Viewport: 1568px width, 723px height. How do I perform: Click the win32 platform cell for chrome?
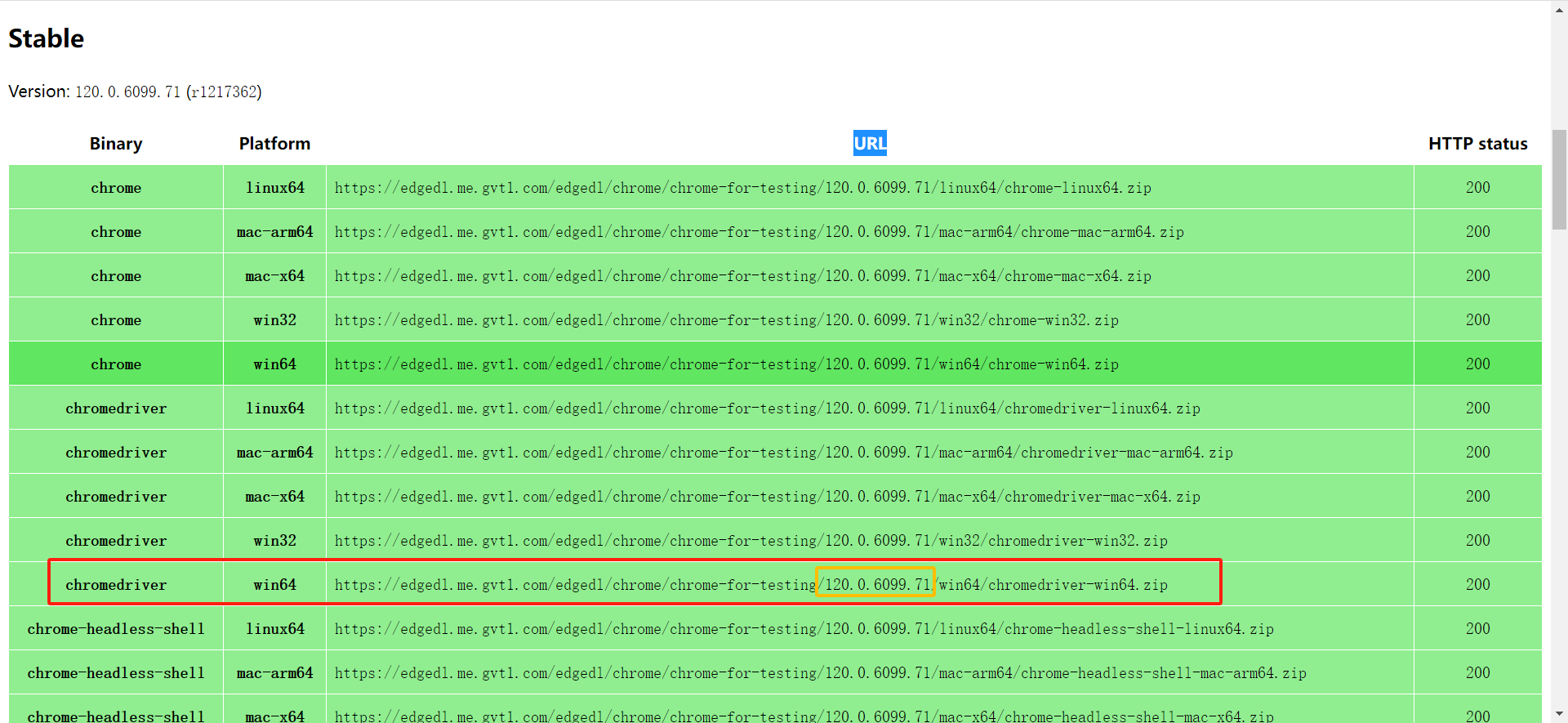275,320
